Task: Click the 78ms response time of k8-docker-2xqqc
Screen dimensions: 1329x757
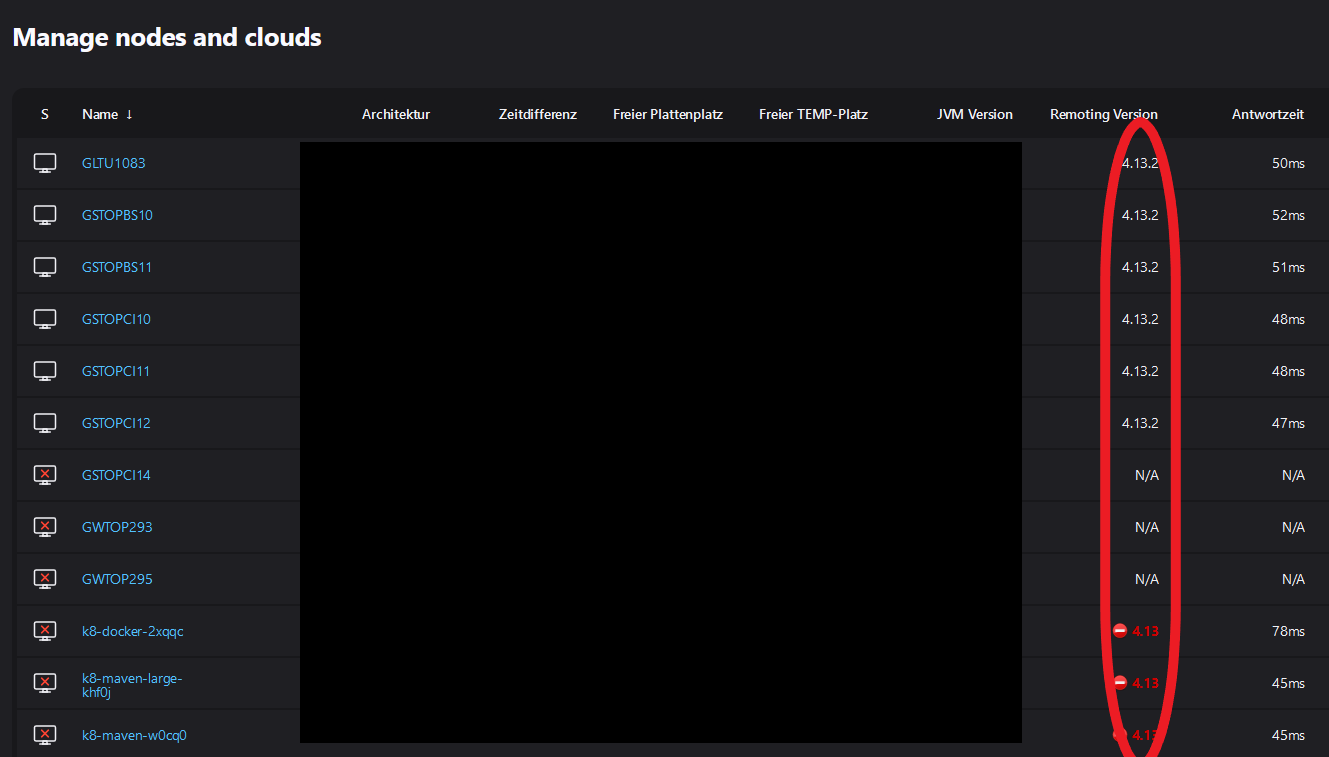Action: click(1288, 631)
